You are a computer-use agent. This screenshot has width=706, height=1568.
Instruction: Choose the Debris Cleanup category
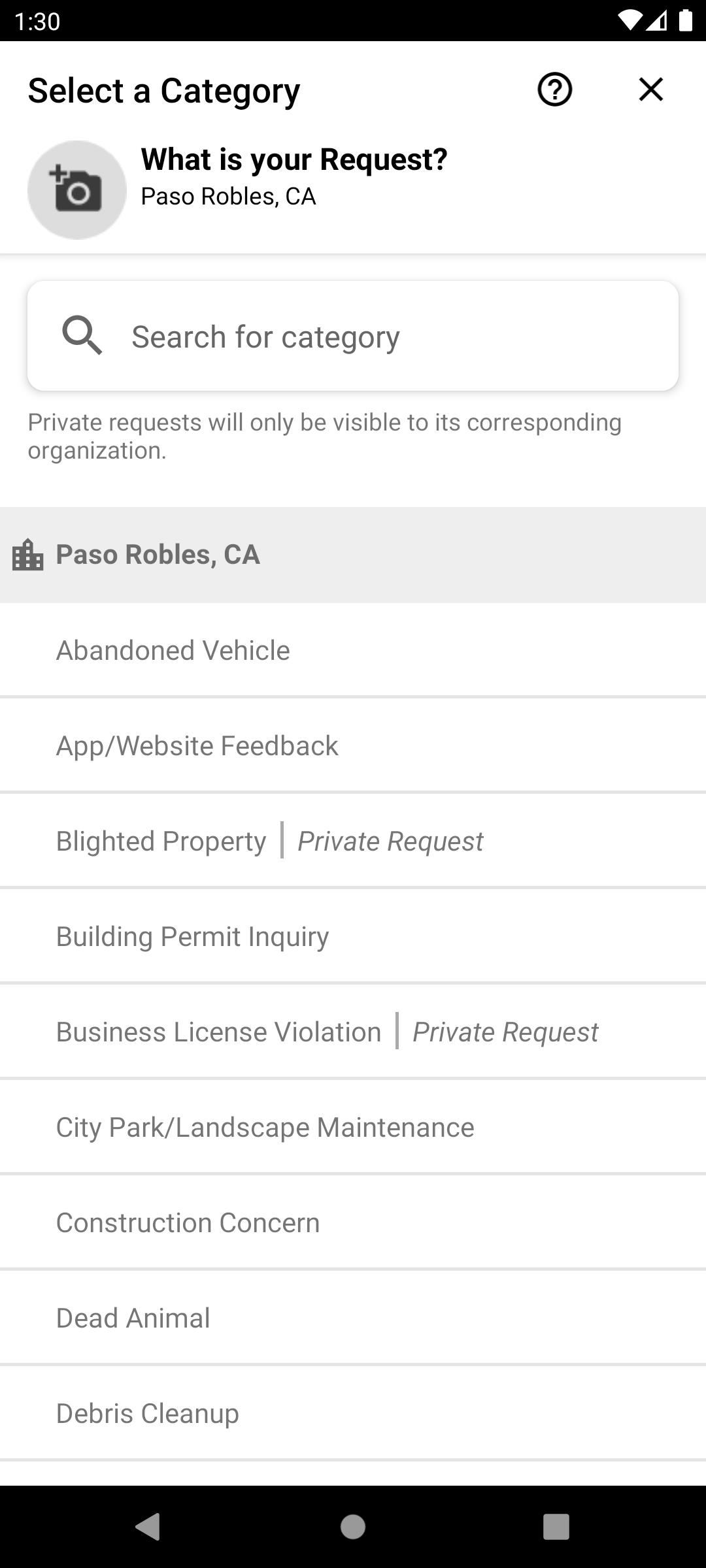point(148,1414)
